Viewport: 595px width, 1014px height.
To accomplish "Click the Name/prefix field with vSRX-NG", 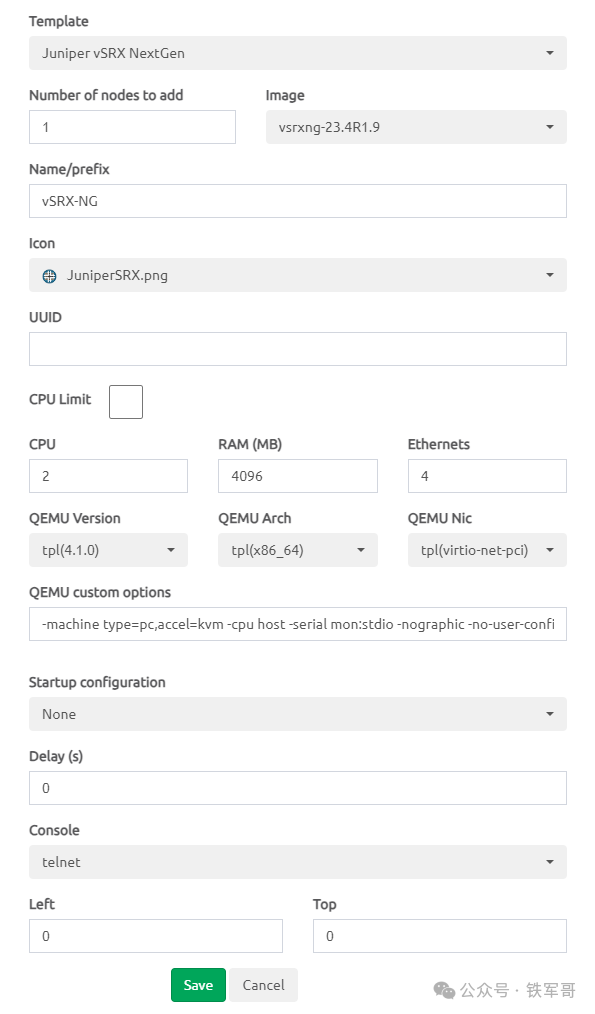I will tap(298, 201).
